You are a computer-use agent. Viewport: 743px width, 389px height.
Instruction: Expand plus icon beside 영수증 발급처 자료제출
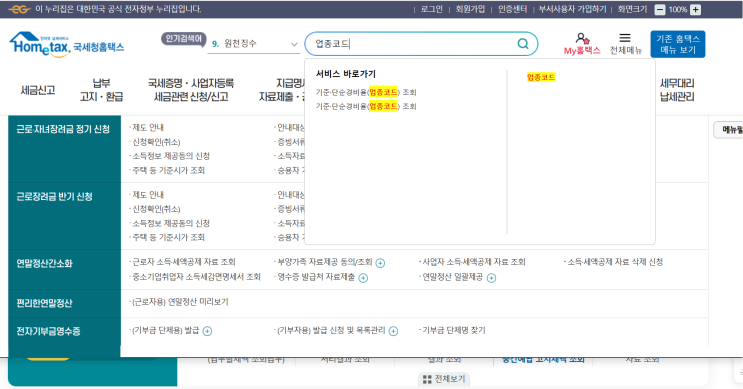click(363, 278)
